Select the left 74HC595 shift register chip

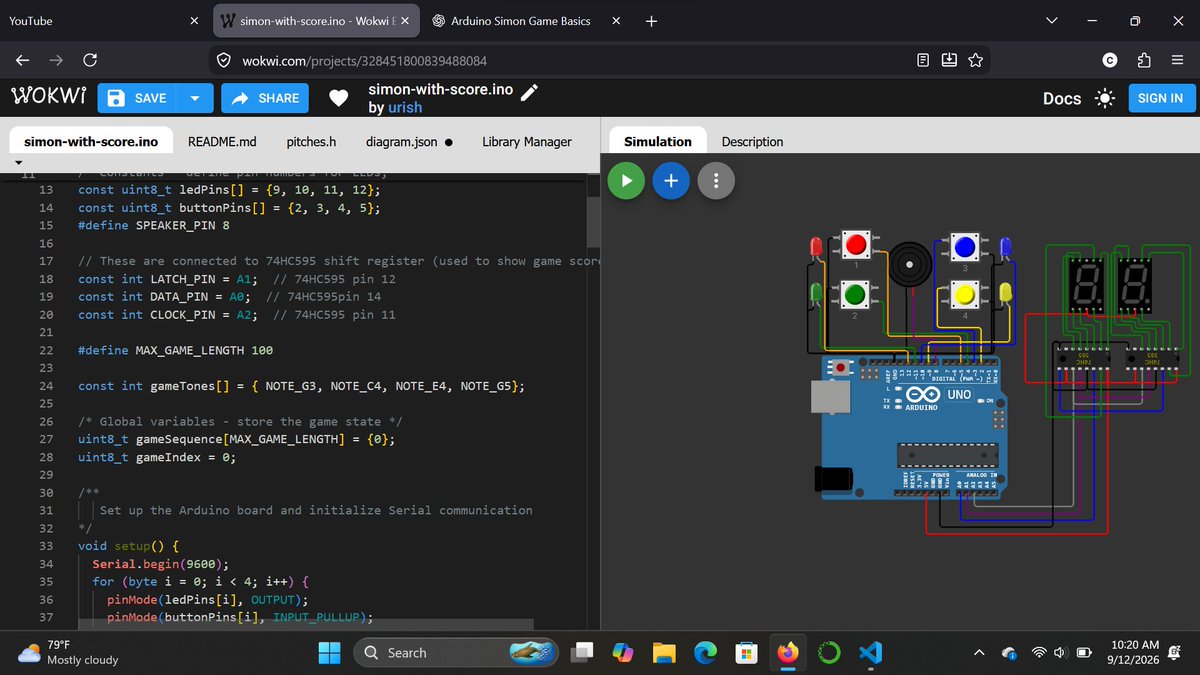(x=1084, y=357)
